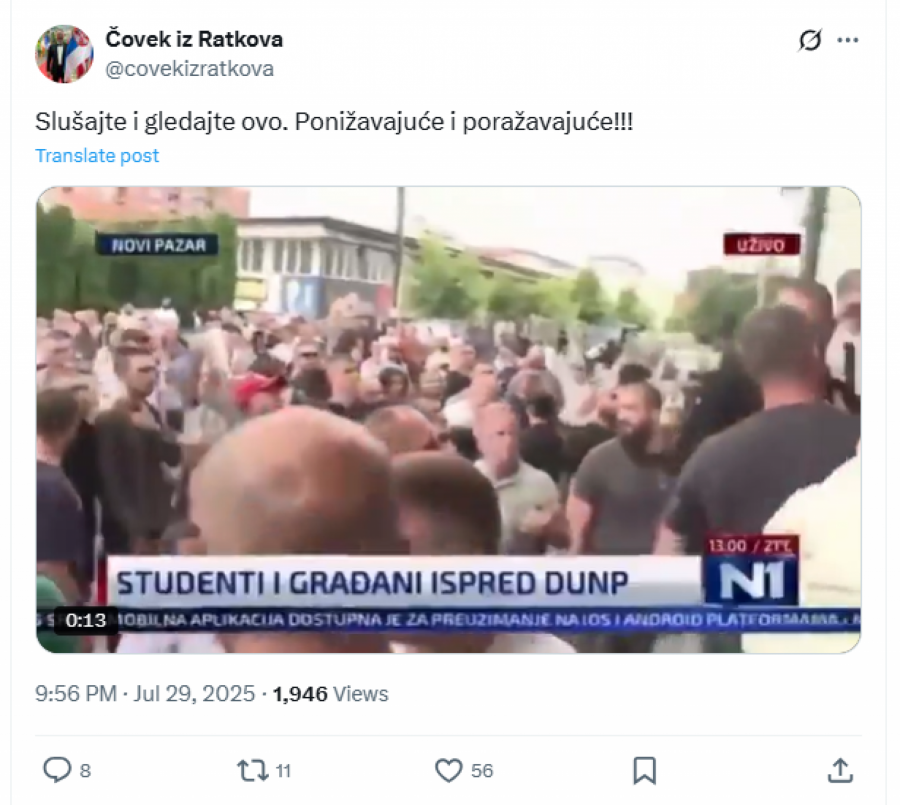This screenshot has height=805, width=900.
Task: Click the 0:13 video duration badge
Action: coord(86,620)
